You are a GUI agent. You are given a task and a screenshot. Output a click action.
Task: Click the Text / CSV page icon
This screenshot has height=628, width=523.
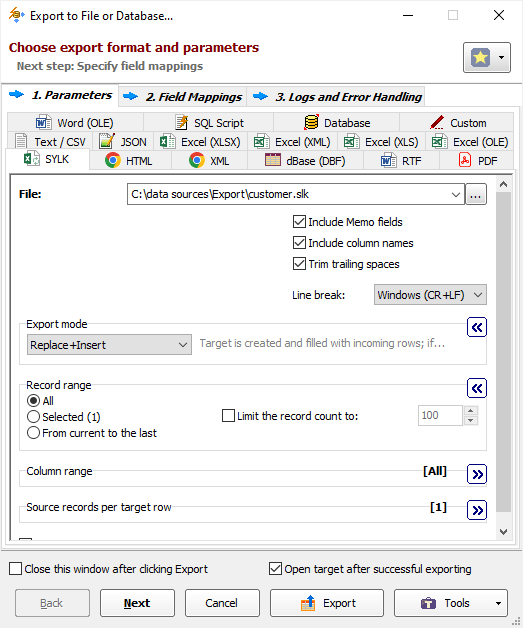tap(21, 141)
